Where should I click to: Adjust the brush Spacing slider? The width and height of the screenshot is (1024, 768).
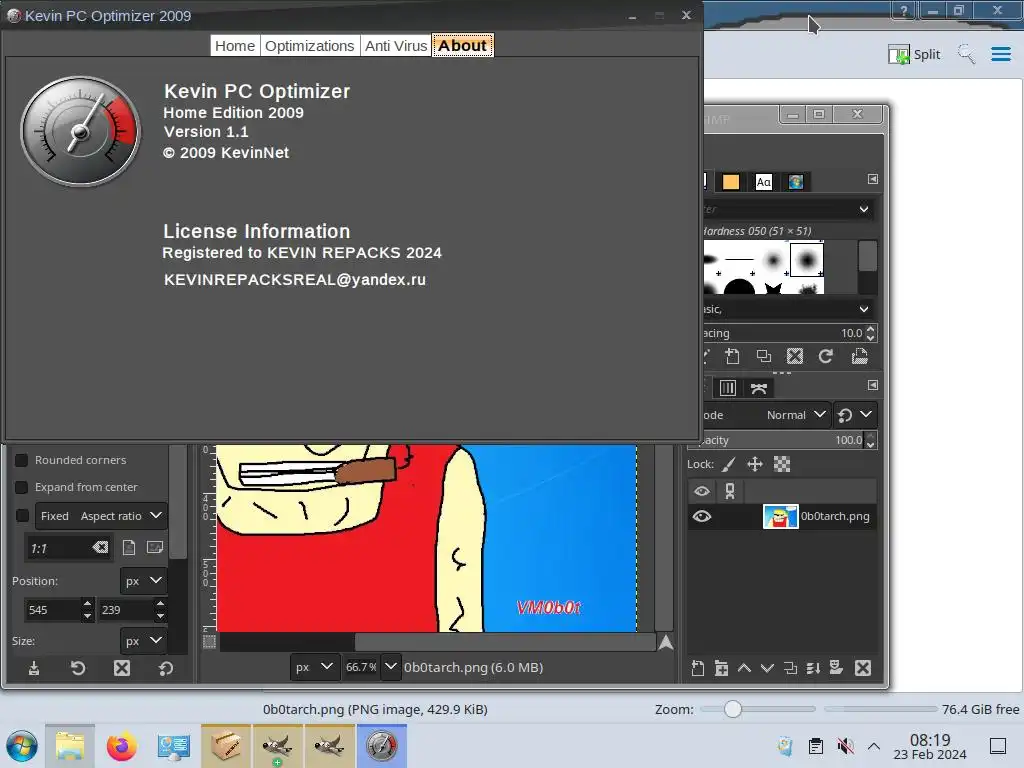(x=784, y=333)
